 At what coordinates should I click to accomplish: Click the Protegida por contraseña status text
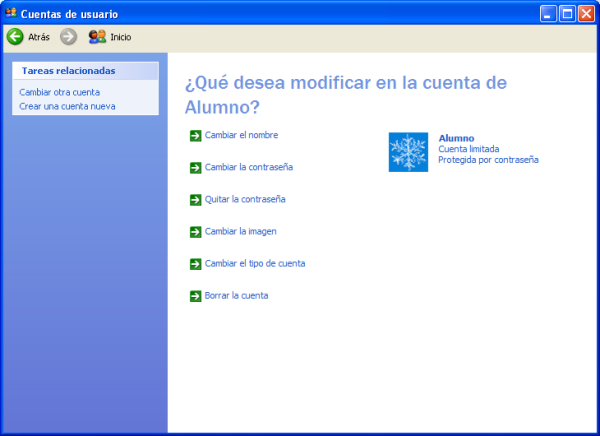pyautogui.click(x=488, y=159)
